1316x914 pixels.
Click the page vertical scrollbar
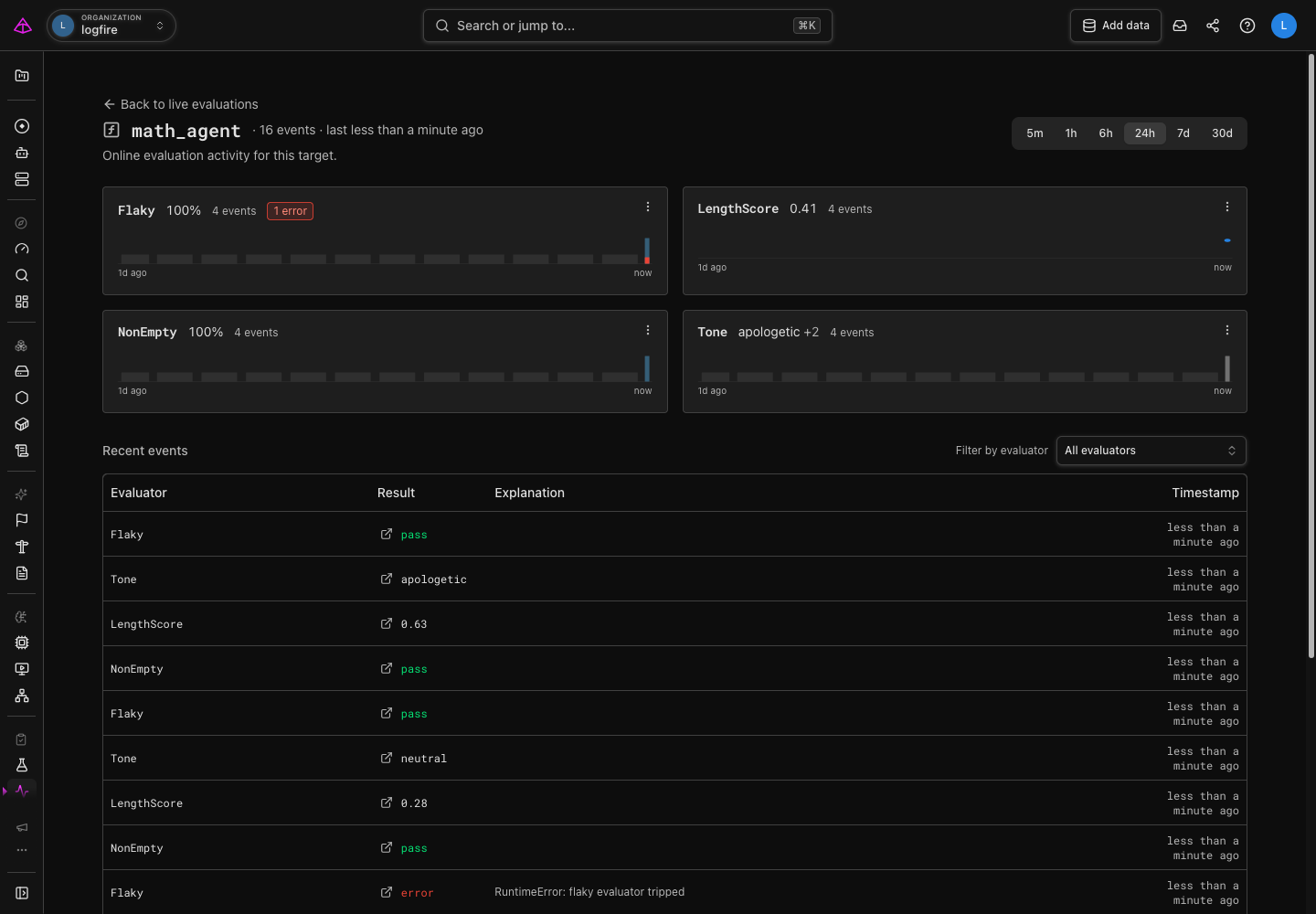pos(1311,356)
